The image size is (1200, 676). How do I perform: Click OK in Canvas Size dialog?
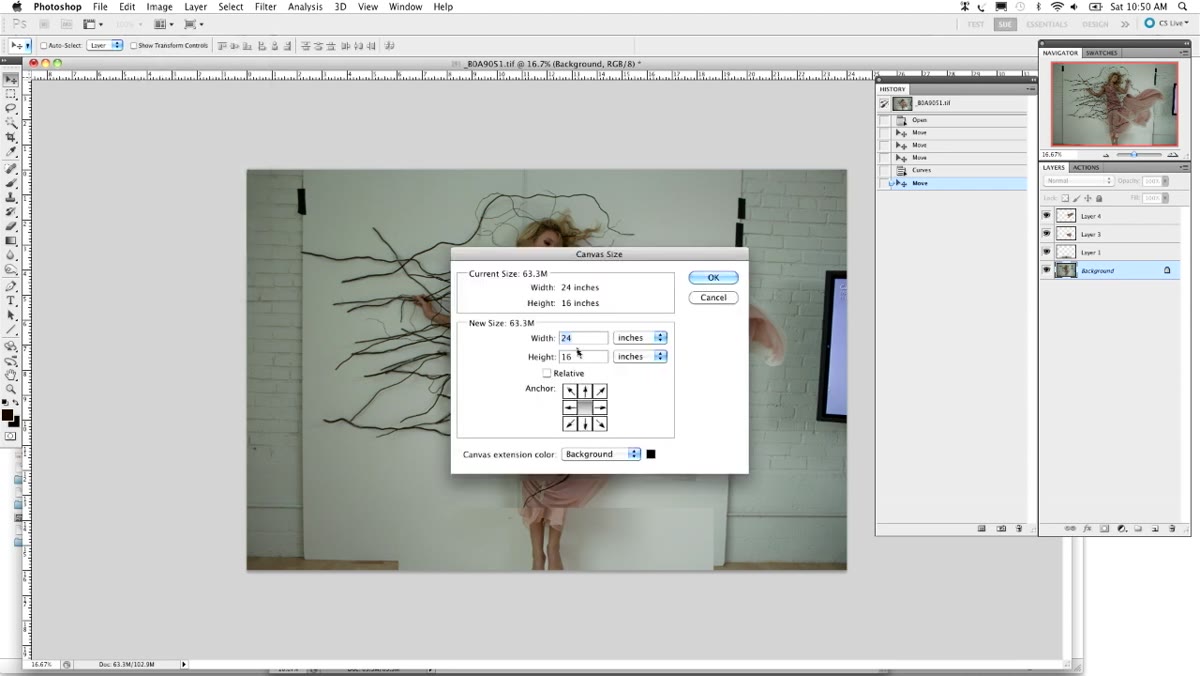coord(713,278)
